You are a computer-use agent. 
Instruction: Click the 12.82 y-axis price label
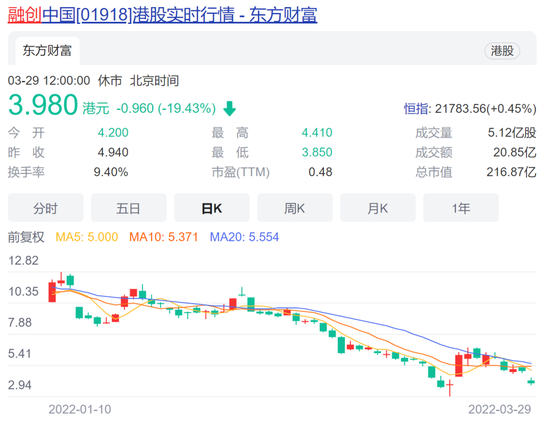pyautogui.click(x=24, y=261)
